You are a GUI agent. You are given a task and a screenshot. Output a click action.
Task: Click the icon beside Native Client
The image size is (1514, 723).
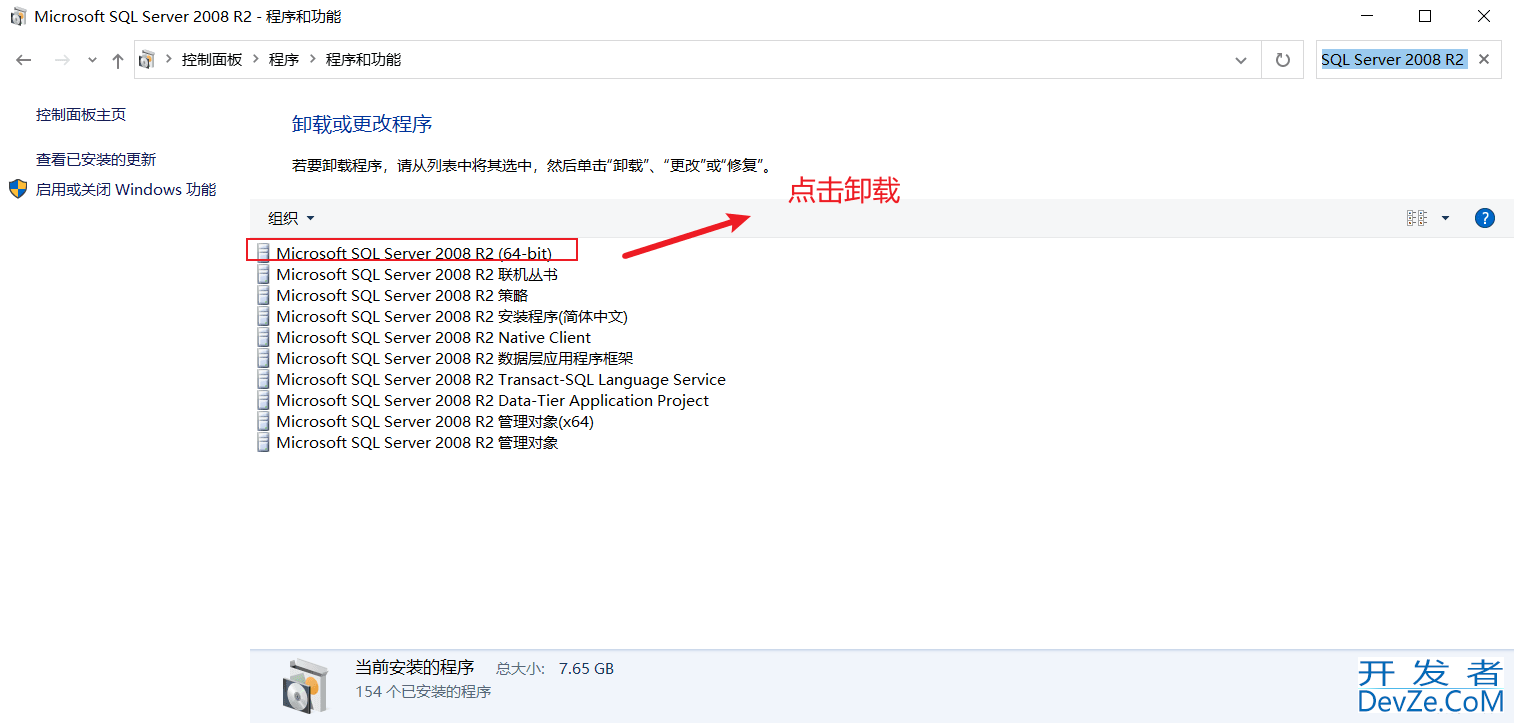[263, 337]
